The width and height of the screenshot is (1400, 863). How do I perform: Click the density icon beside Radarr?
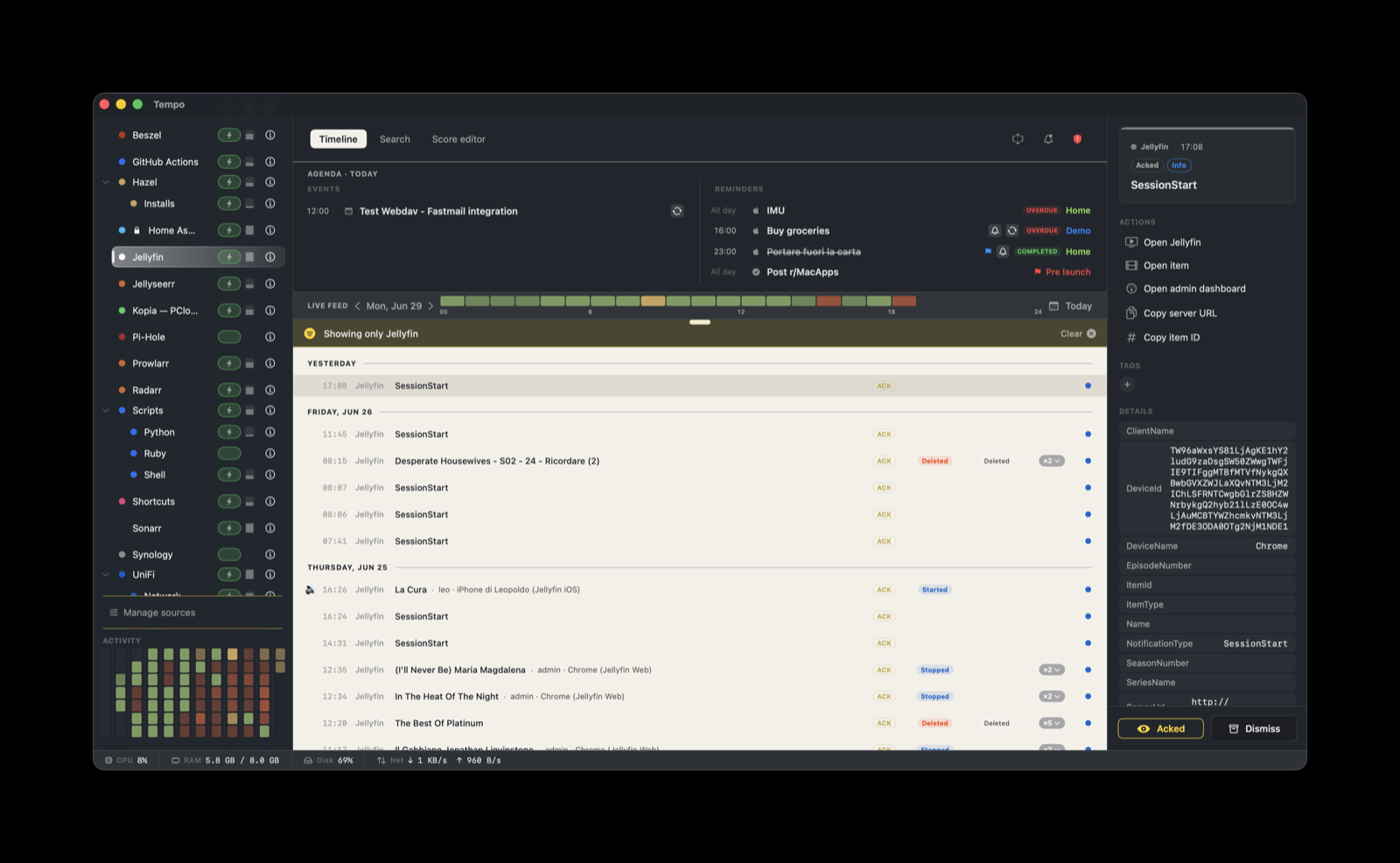(x=249, y=390)
